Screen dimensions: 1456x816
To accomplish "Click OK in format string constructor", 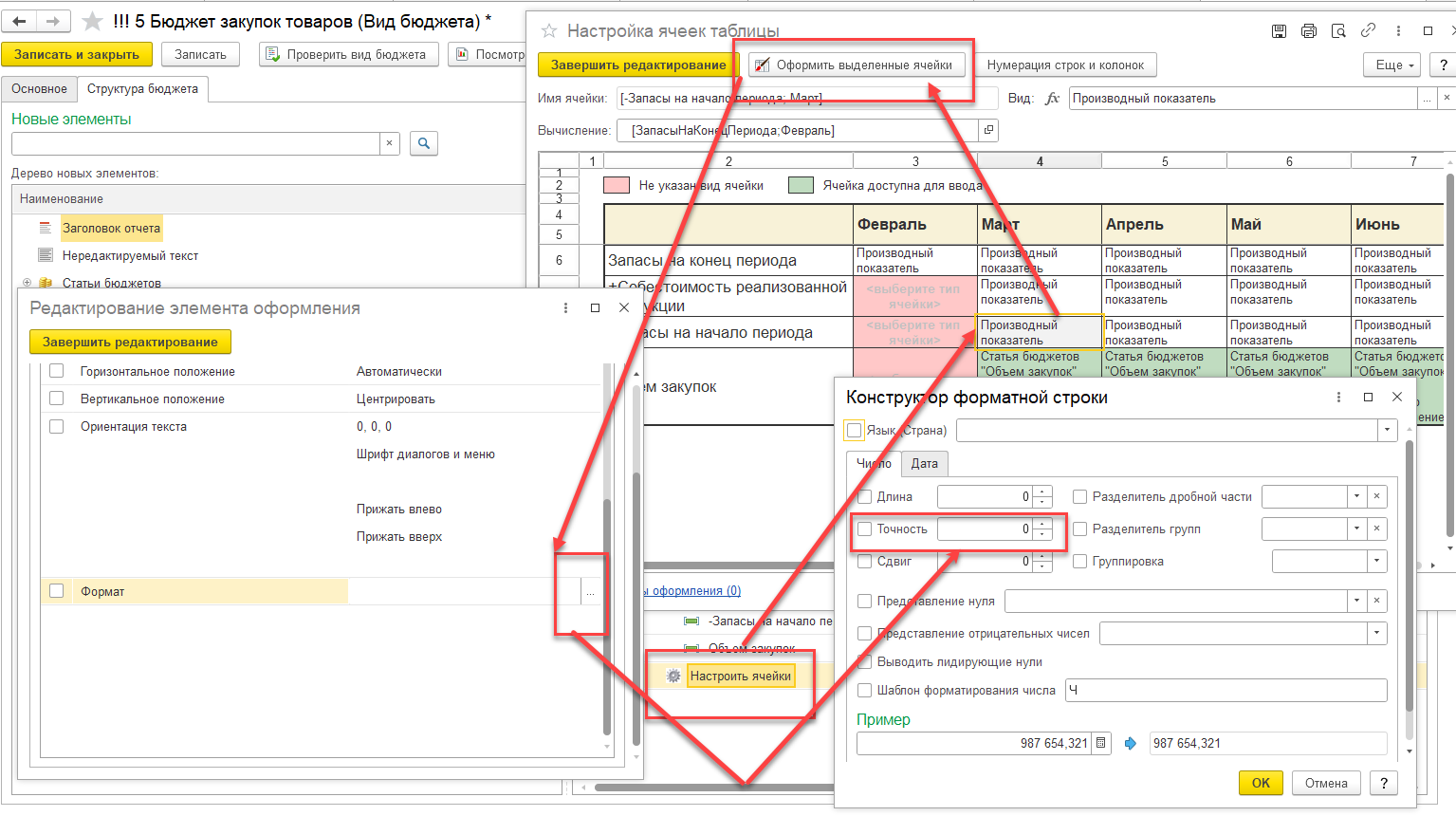I will (x=1261, y=783).
